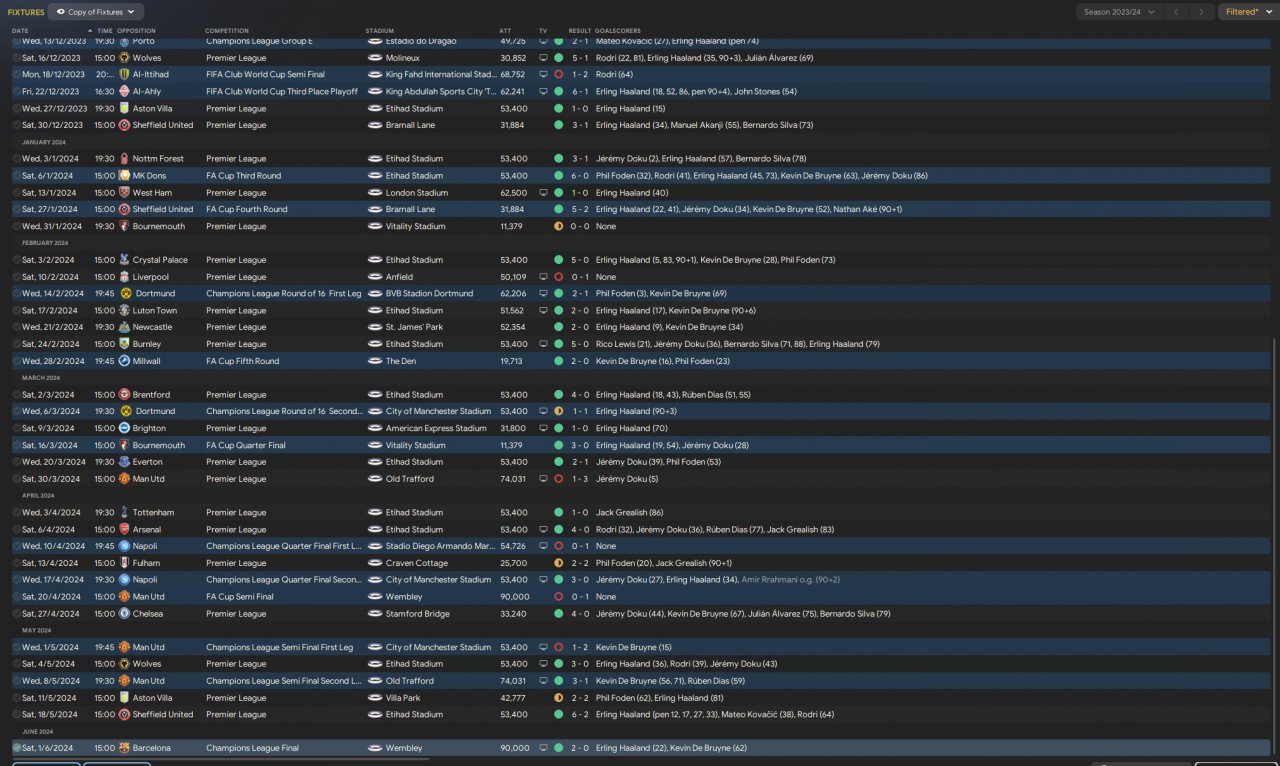This screenshot has width=1280, height=766.
Task: Sort by the Competition column header
Action: coord(227,31)
